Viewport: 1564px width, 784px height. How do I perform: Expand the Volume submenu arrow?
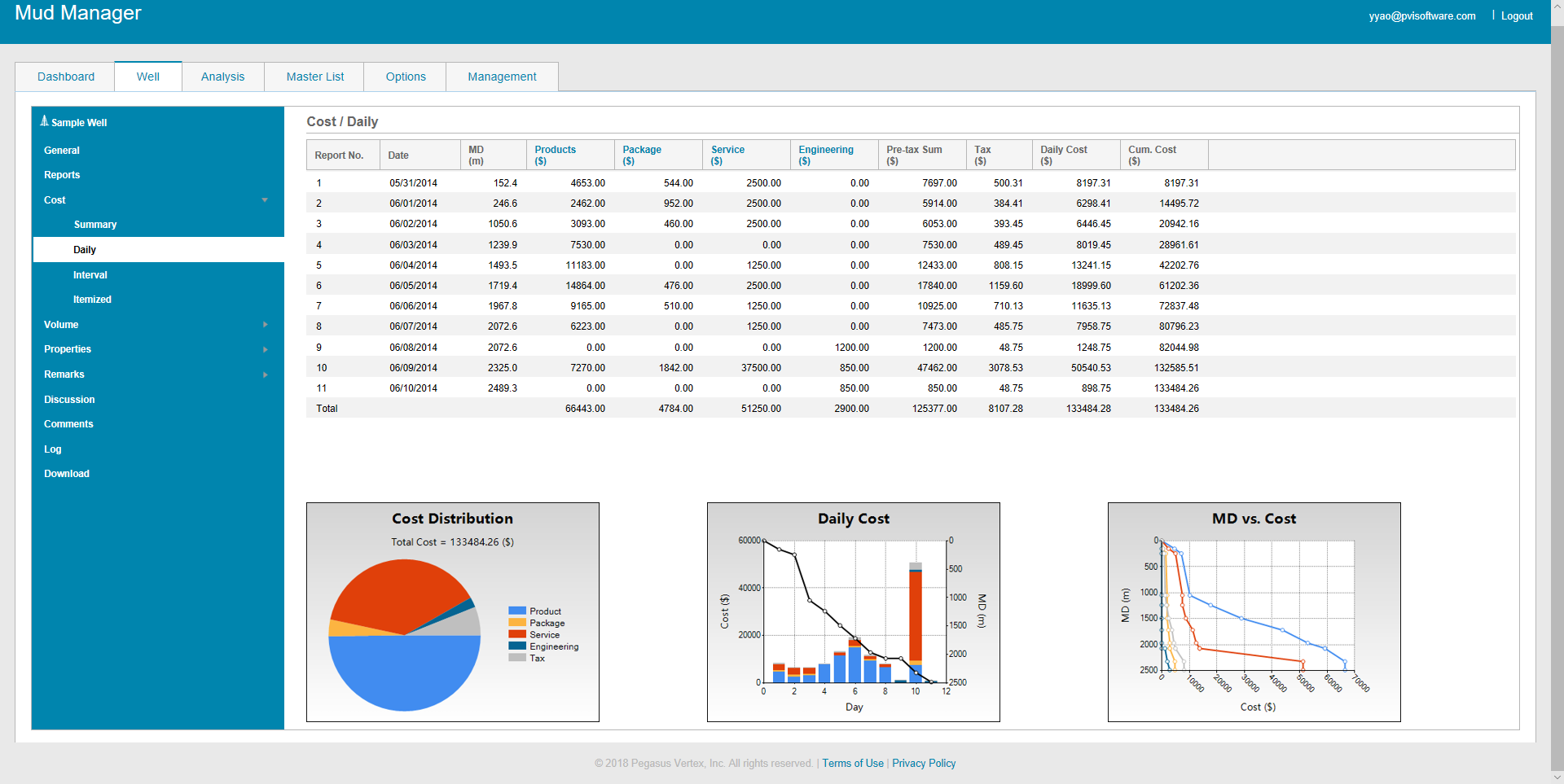coord(265,325)
